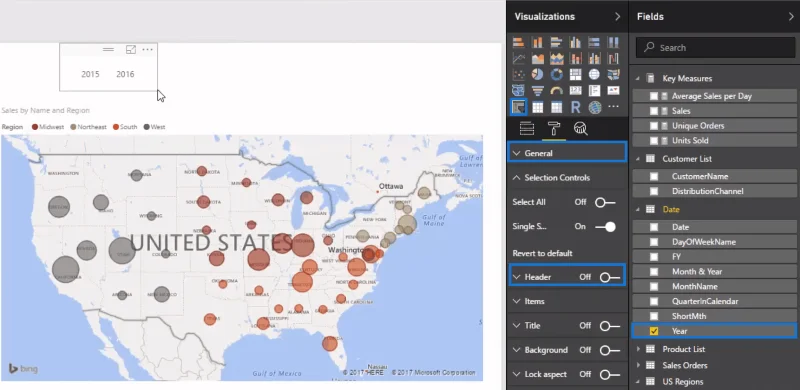
Task: Select the Line and stacked column chart
Action: pos(575,59)
